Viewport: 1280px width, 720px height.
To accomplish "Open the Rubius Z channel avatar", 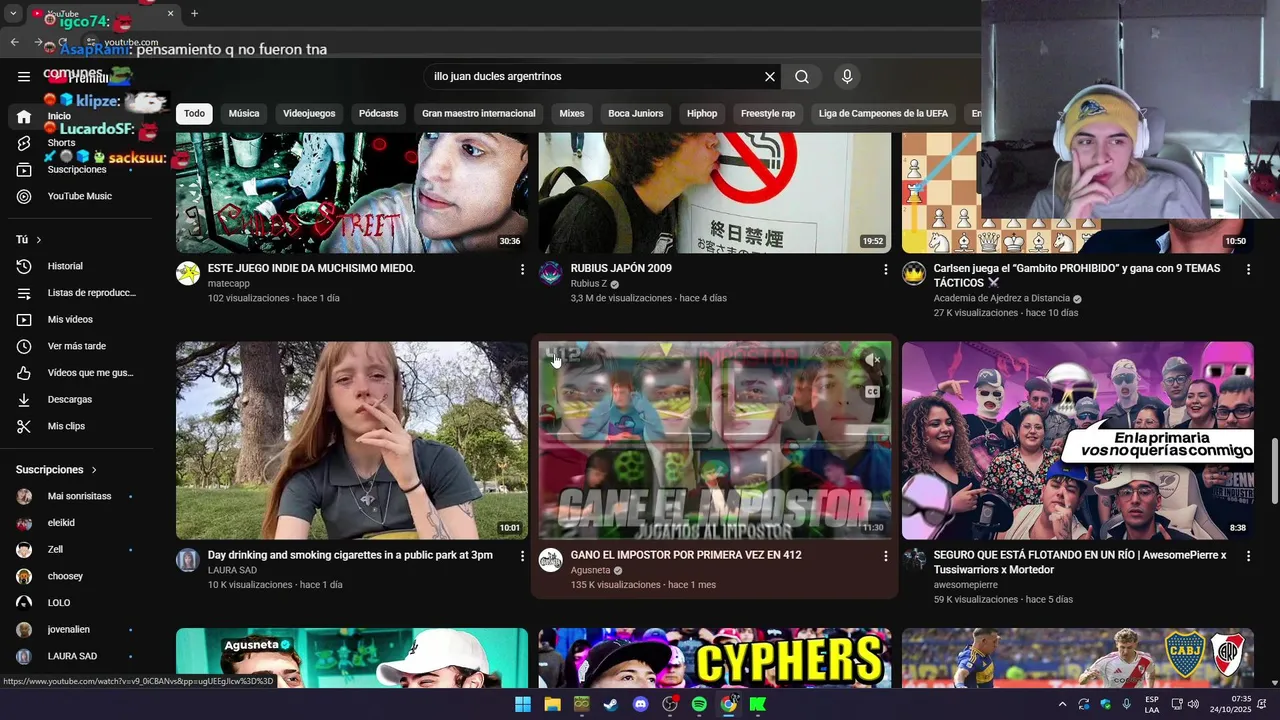I will pos(551,274).
